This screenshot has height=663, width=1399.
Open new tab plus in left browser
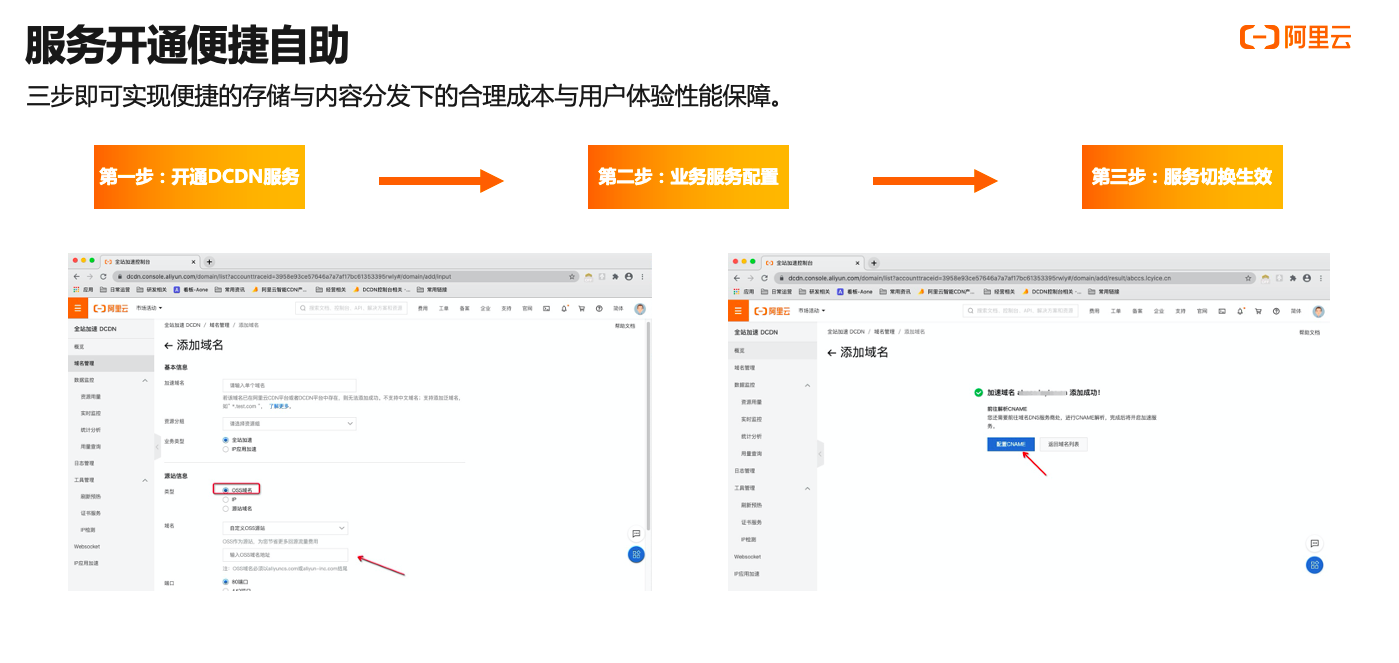[209, 261]
